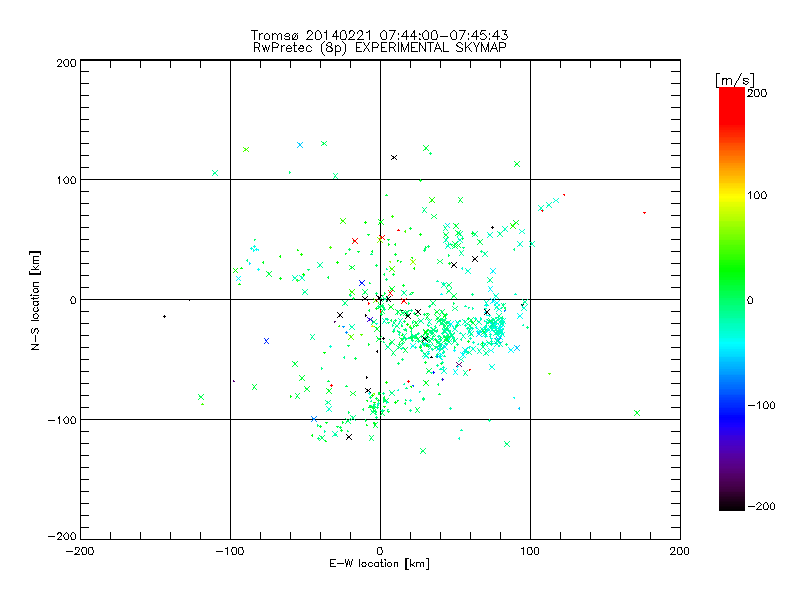Click the colorbar label '200' at top
Viewport: 800px width, 600px height.
pyautogui.click(x=757, y=93)
